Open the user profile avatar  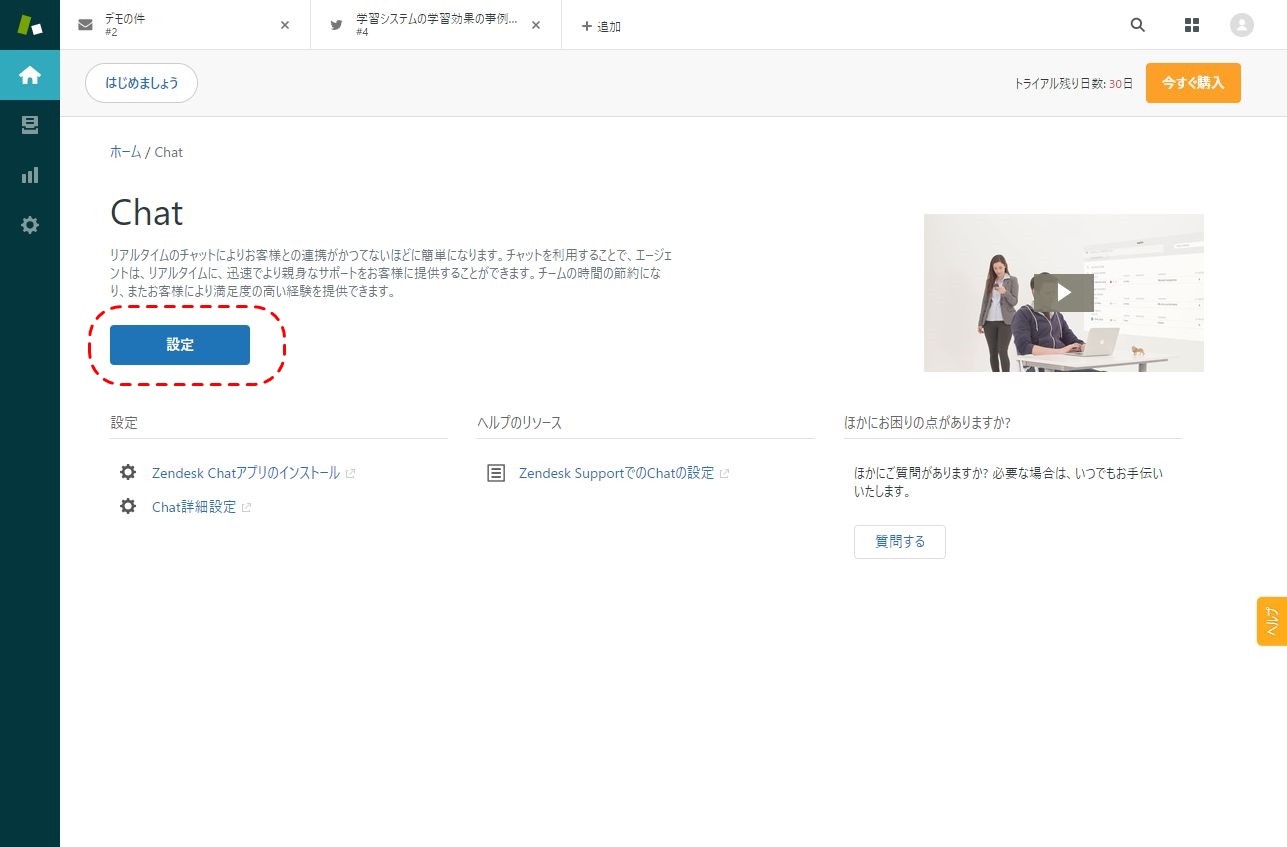[1241, 25]
